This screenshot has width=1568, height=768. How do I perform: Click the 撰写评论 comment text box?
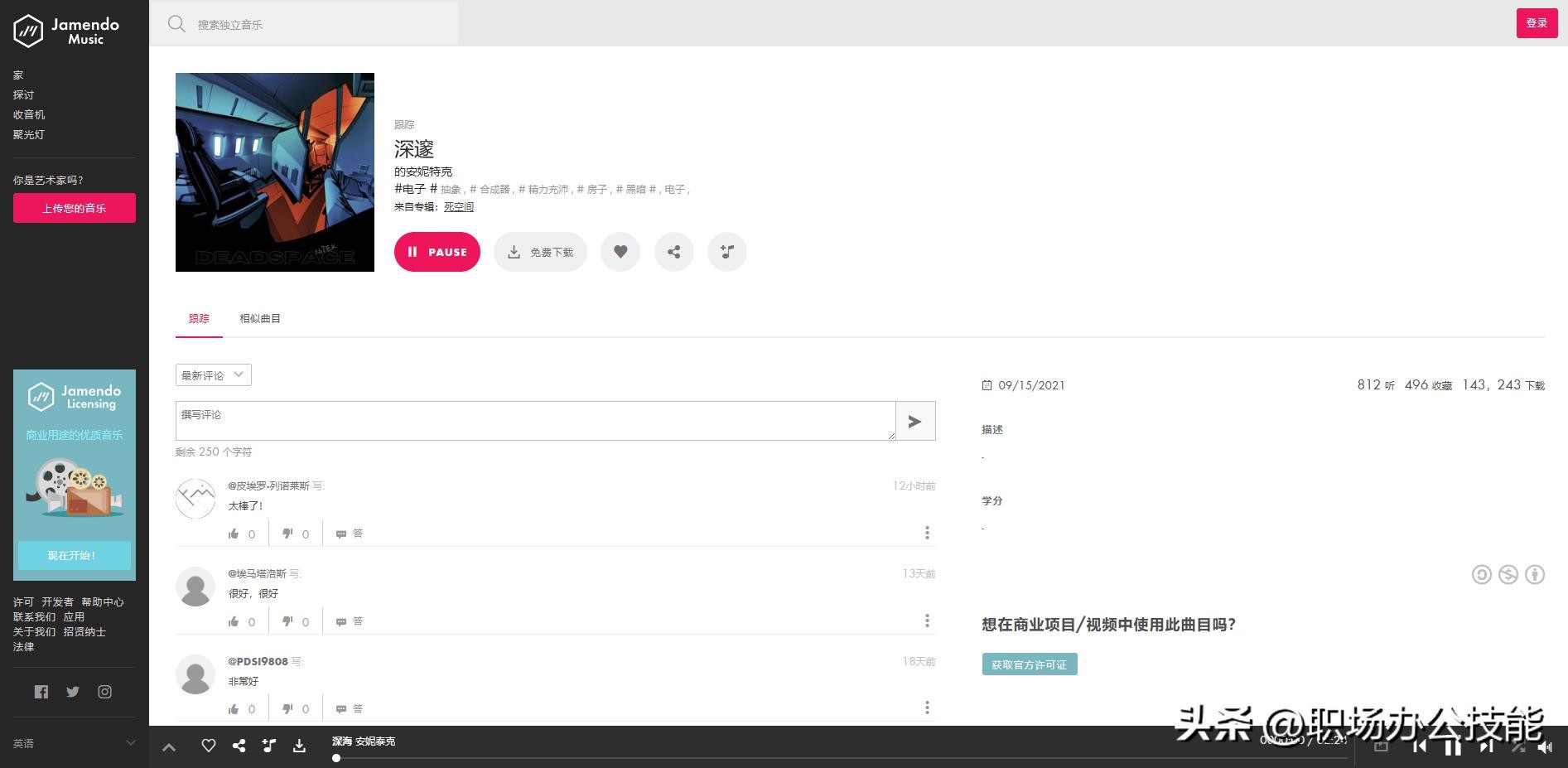pyautogui.click(x=534, y=421)
